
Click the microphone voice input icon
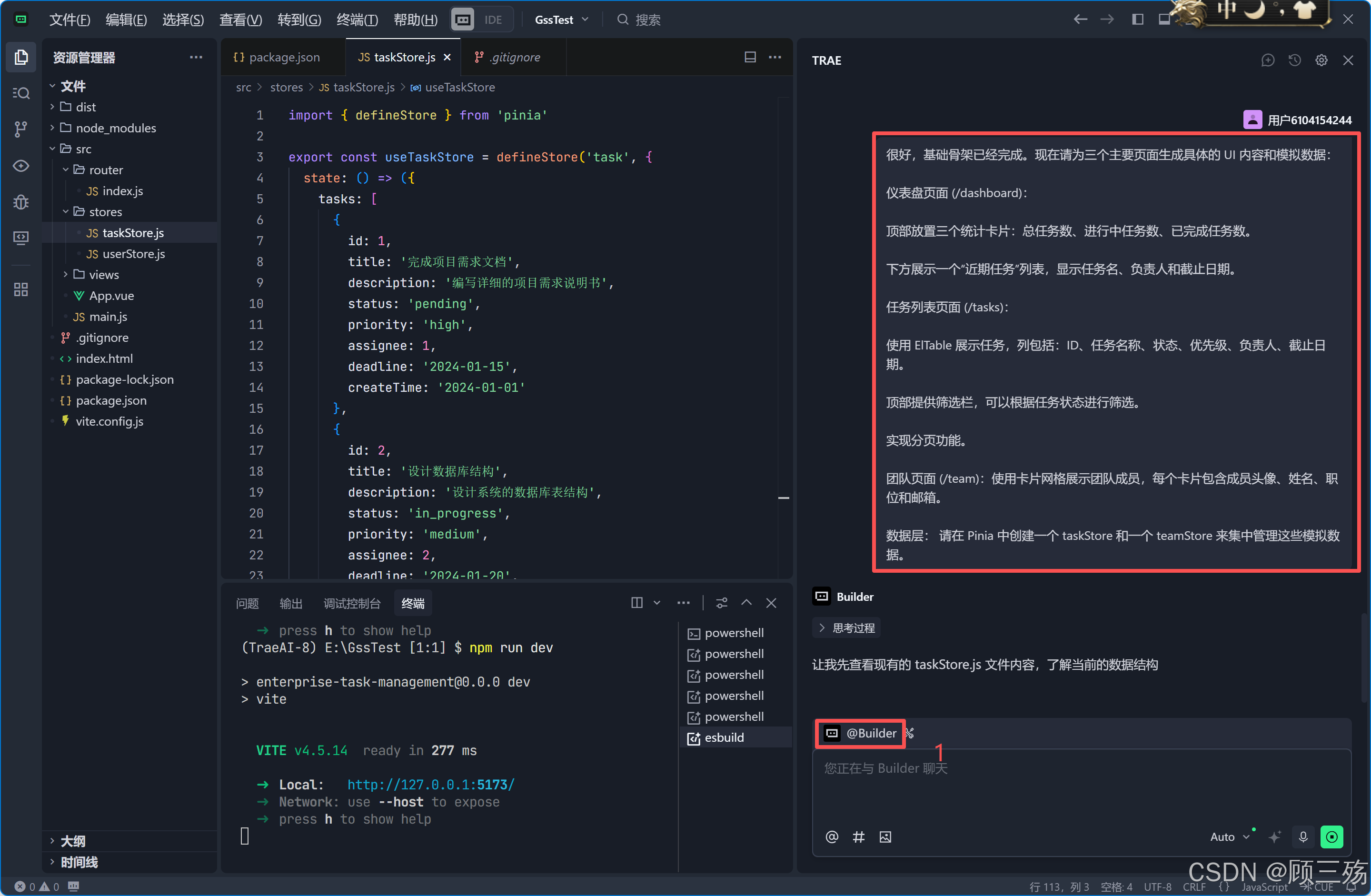1302,836
